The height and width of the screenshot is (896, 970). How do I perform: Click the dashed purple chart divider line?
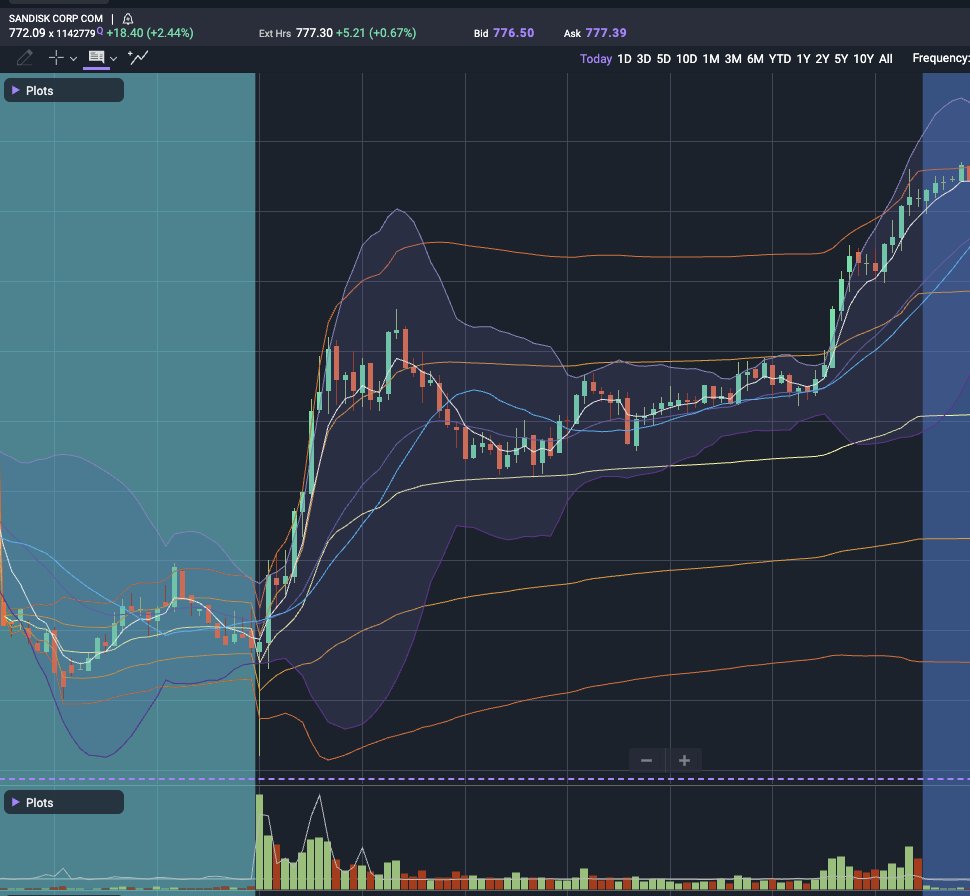tap(485, 779)
